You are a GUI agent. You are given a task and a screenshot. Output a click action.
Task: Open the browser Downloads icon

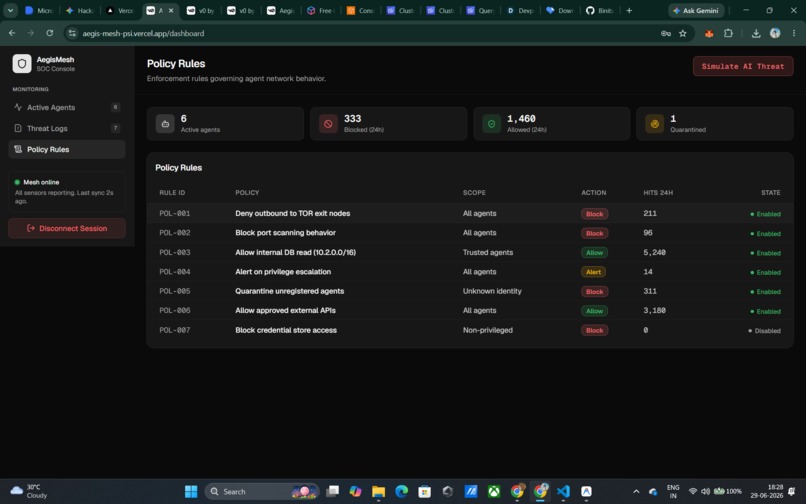pos(756,33)
